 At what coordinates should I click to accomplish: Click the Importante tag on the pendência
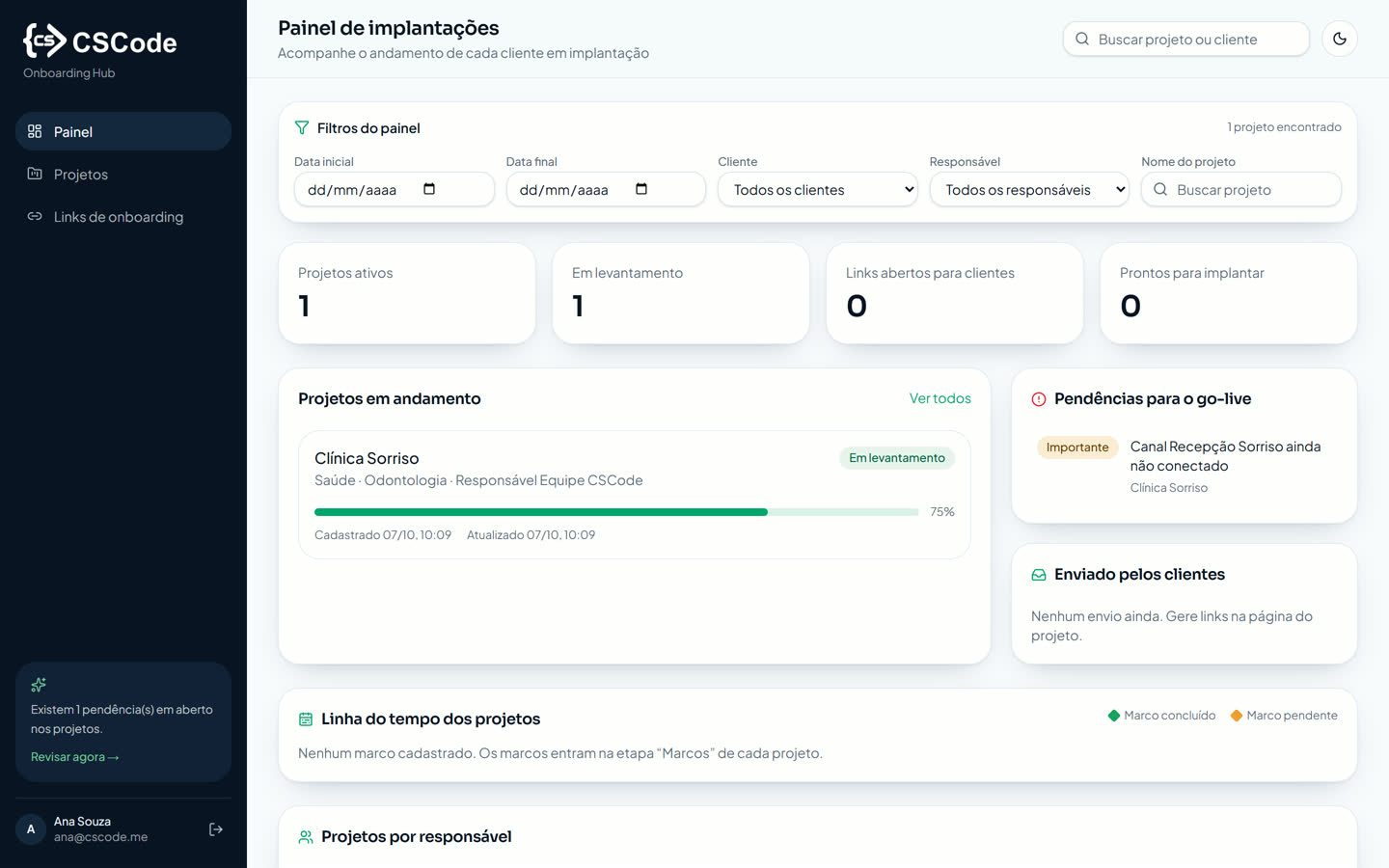1077,448
